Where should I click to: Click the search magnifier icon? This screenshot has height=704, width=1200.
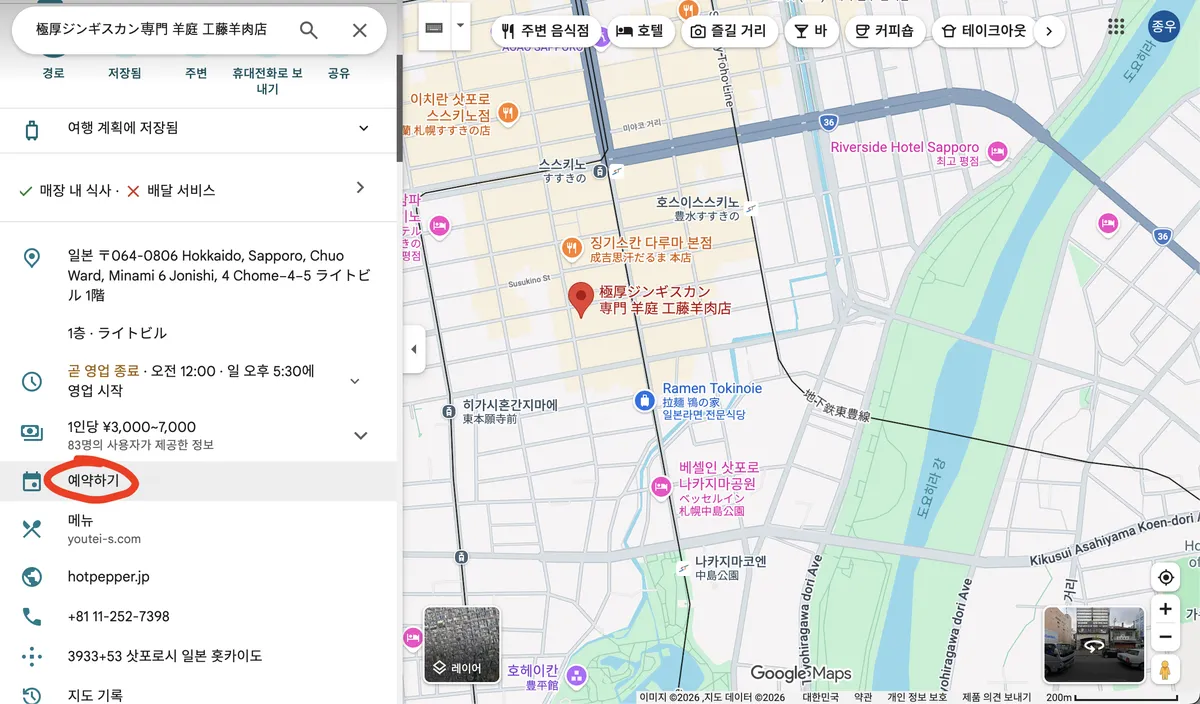(x=309, y=30)
